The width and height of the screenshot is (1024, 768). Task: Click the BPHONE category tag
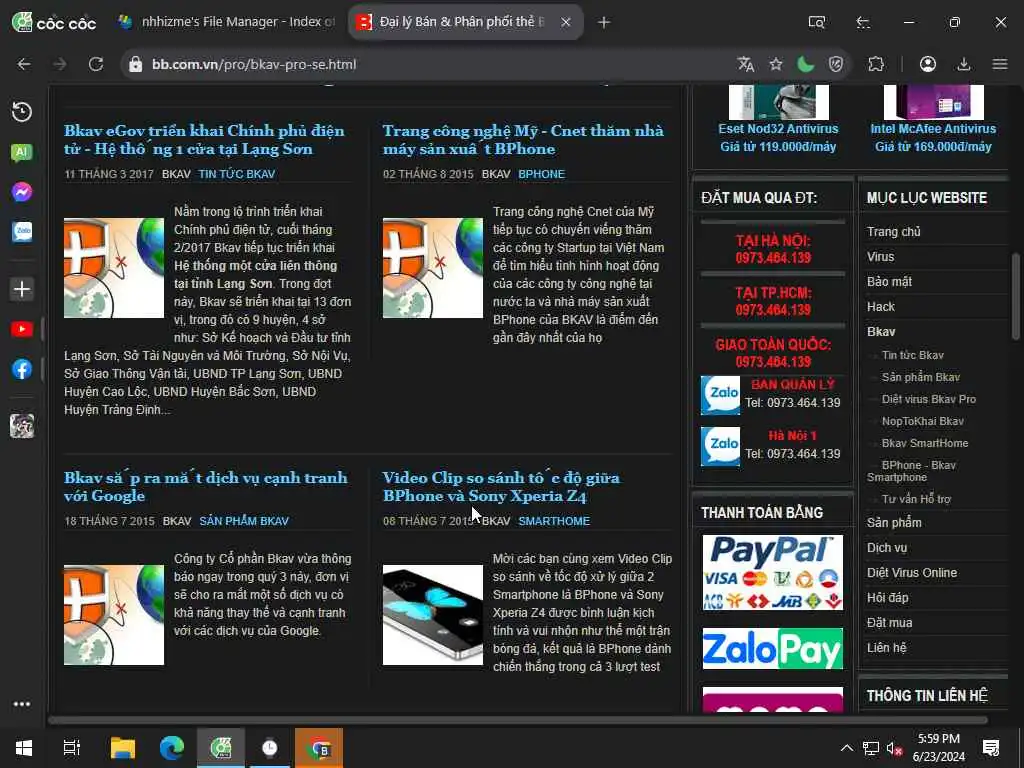541,174
